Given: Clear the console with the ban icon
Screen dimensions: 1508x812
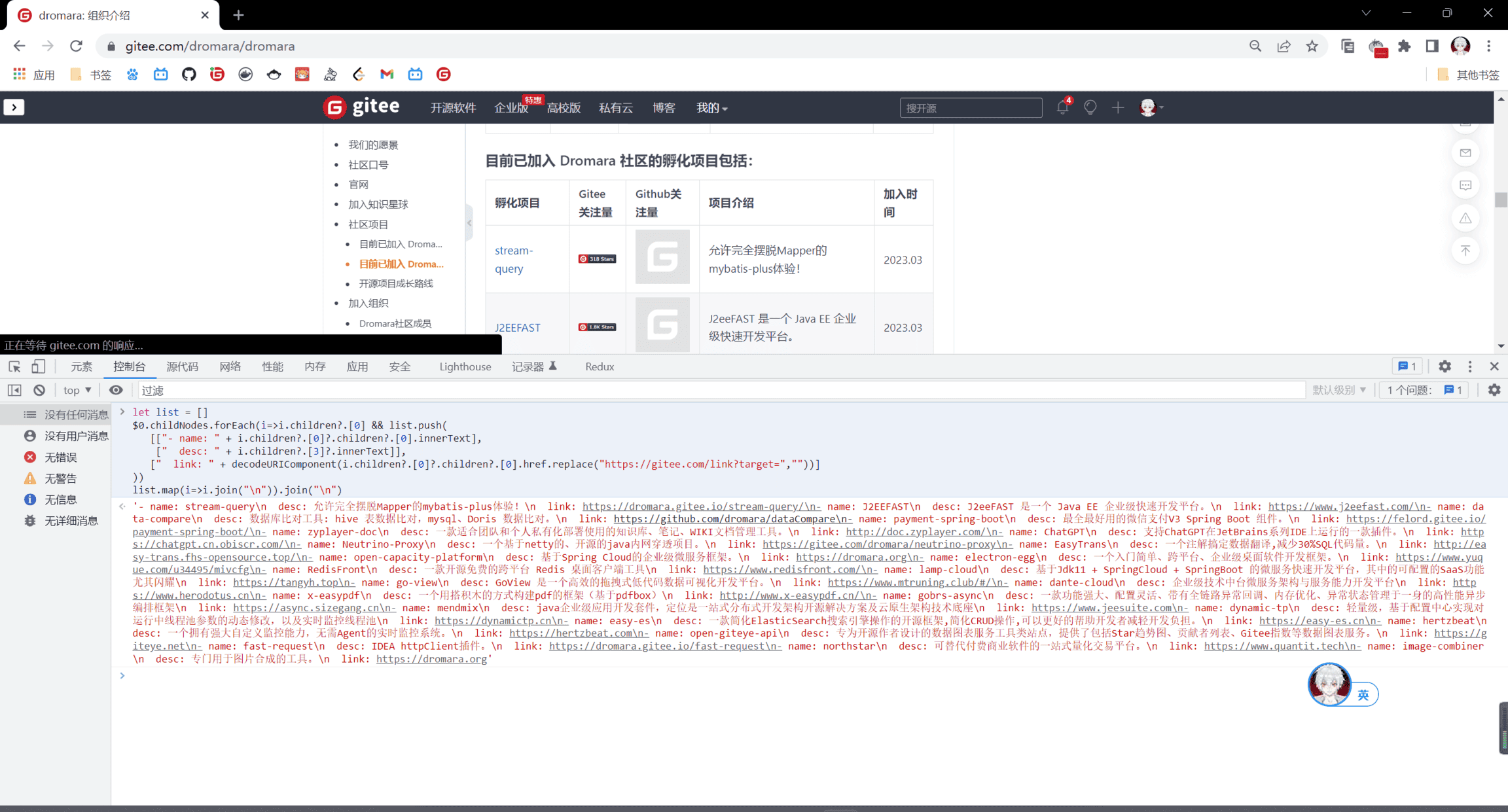Looking at the screenshot, I should (39, 390).
